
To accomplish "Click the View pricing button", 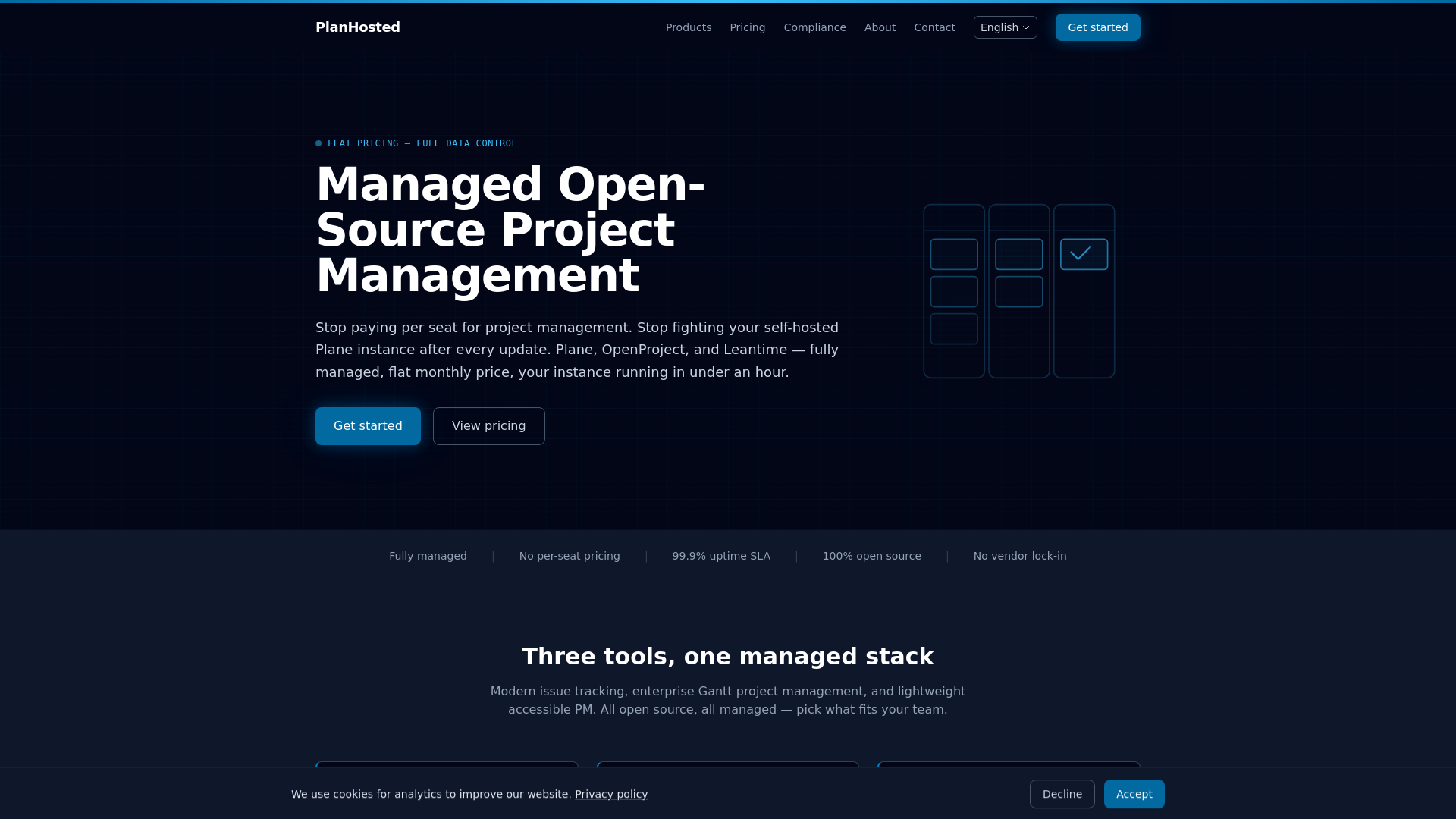I will coord(489,426).
